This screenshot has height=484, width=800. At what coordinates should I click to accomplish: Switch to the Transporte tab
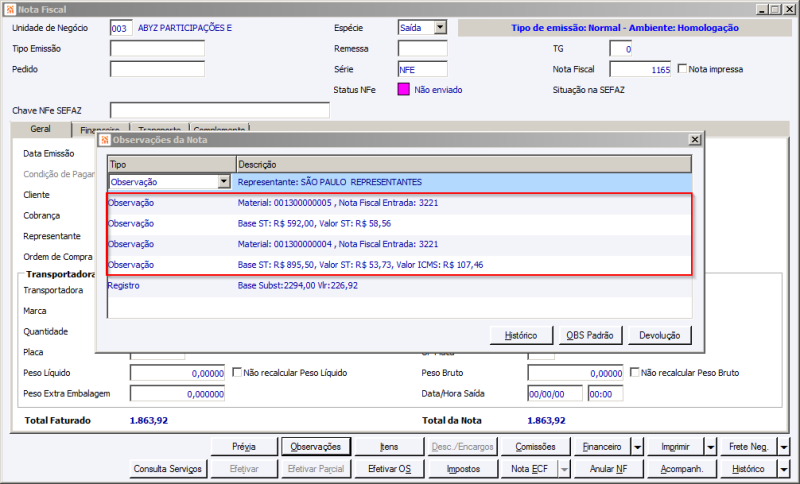(x=160, y=130)
